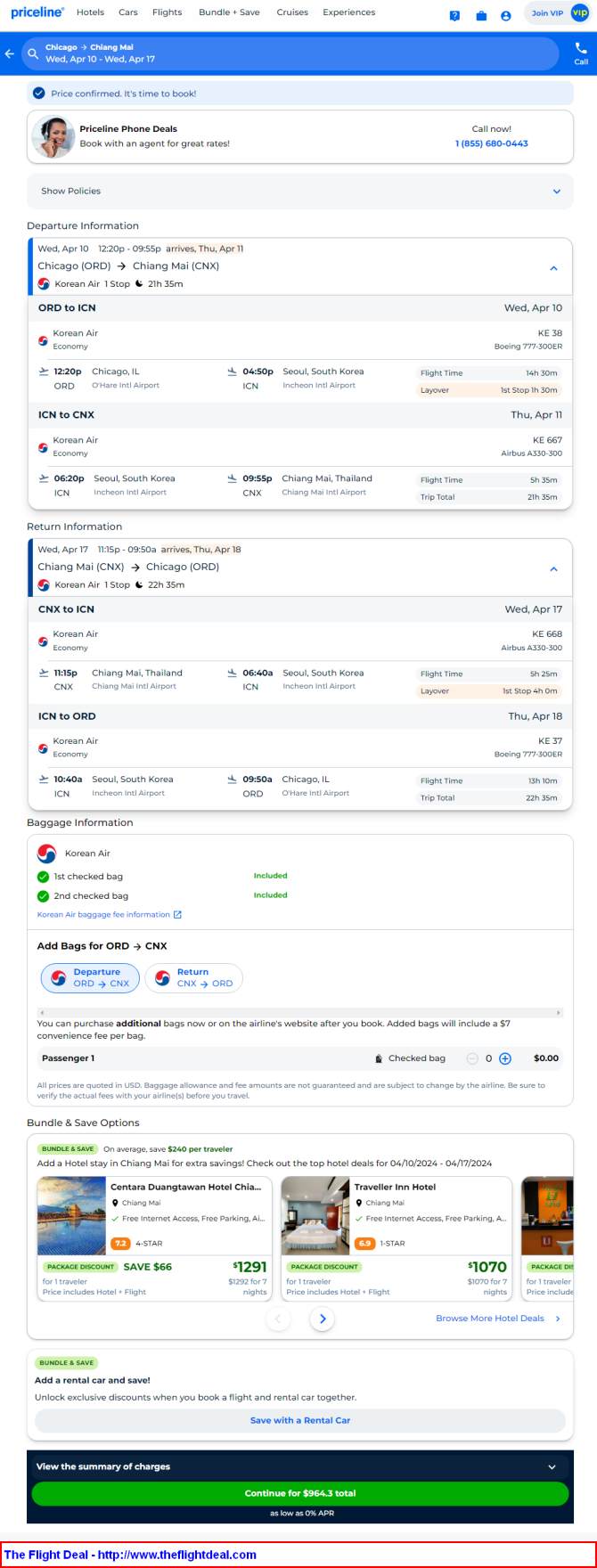This screenshot has width=597, height=1568.
Task: Select the Return CNX to ORD bag tab
Action: (x=193, y=977)
